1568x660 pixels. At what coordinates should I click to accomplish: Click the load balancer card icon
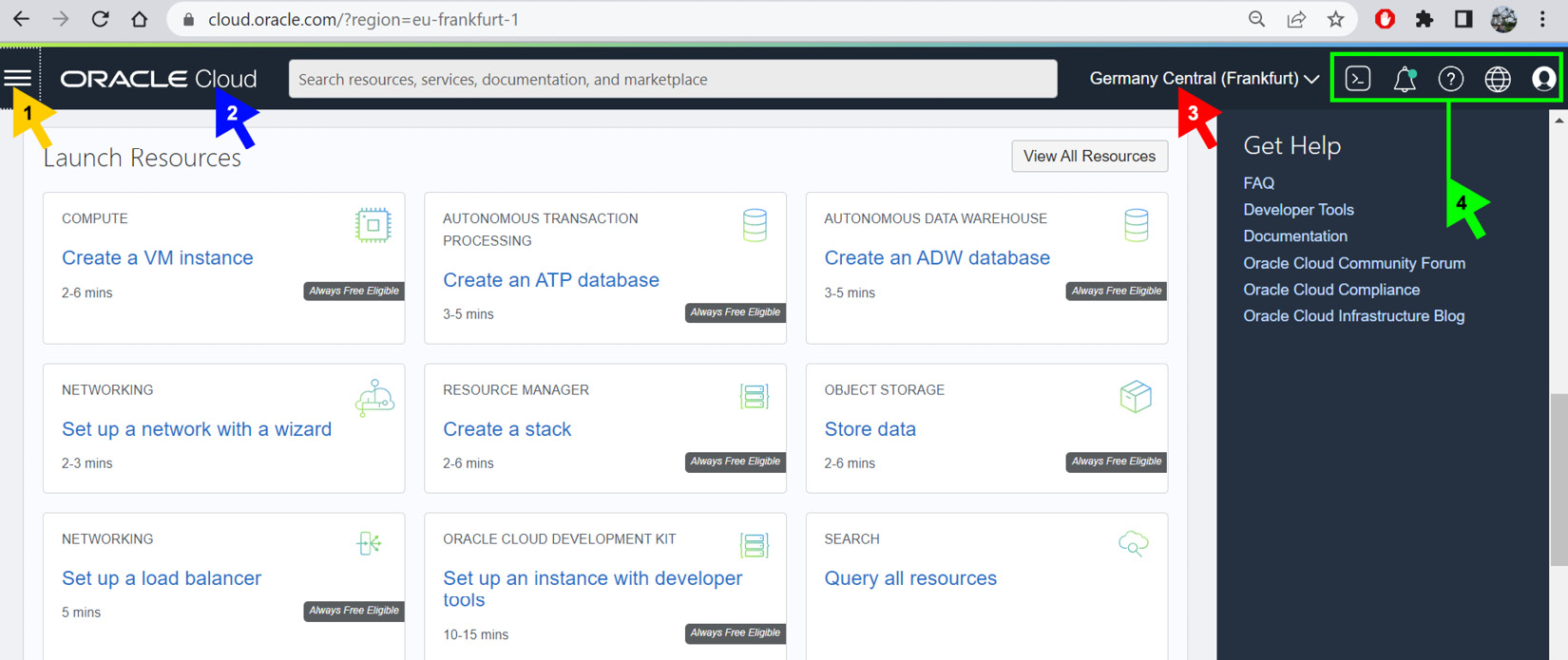369,543
